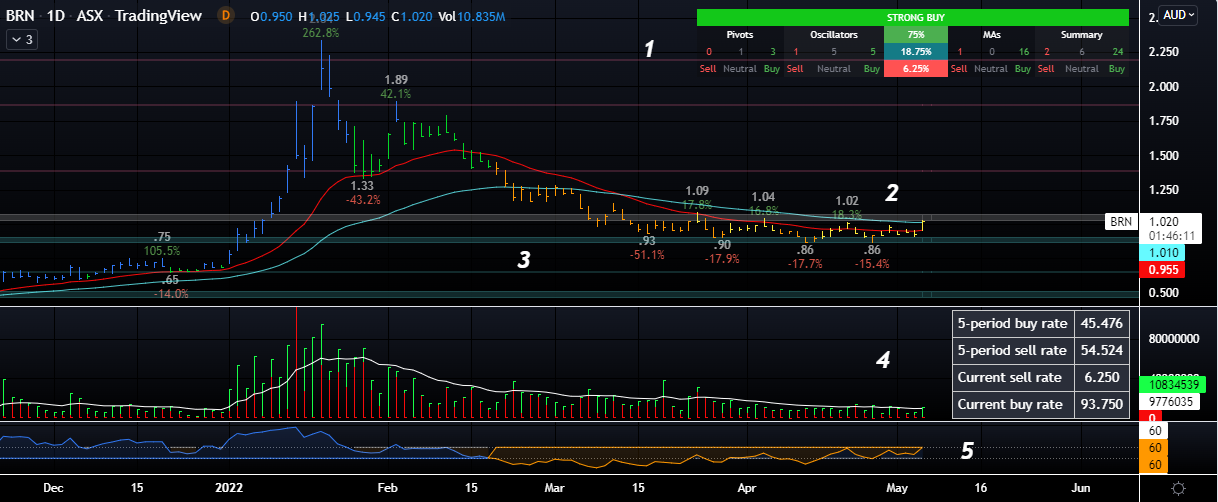Select the Pivots column header
Image resolution: width=1218 pixels, height=502 pixels.
click(741, 35)
